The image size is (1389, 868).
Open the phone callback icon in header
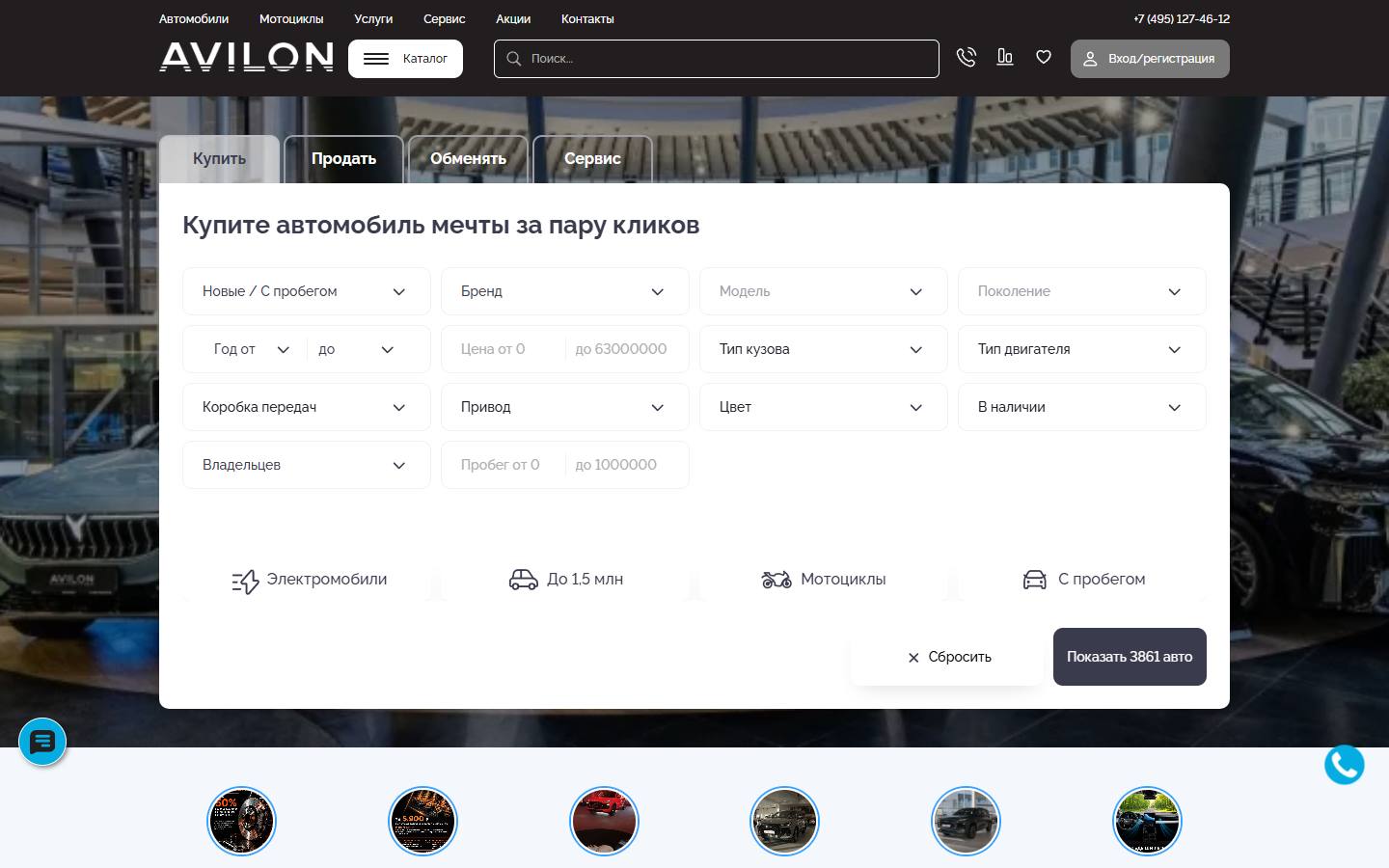[966, 58]
